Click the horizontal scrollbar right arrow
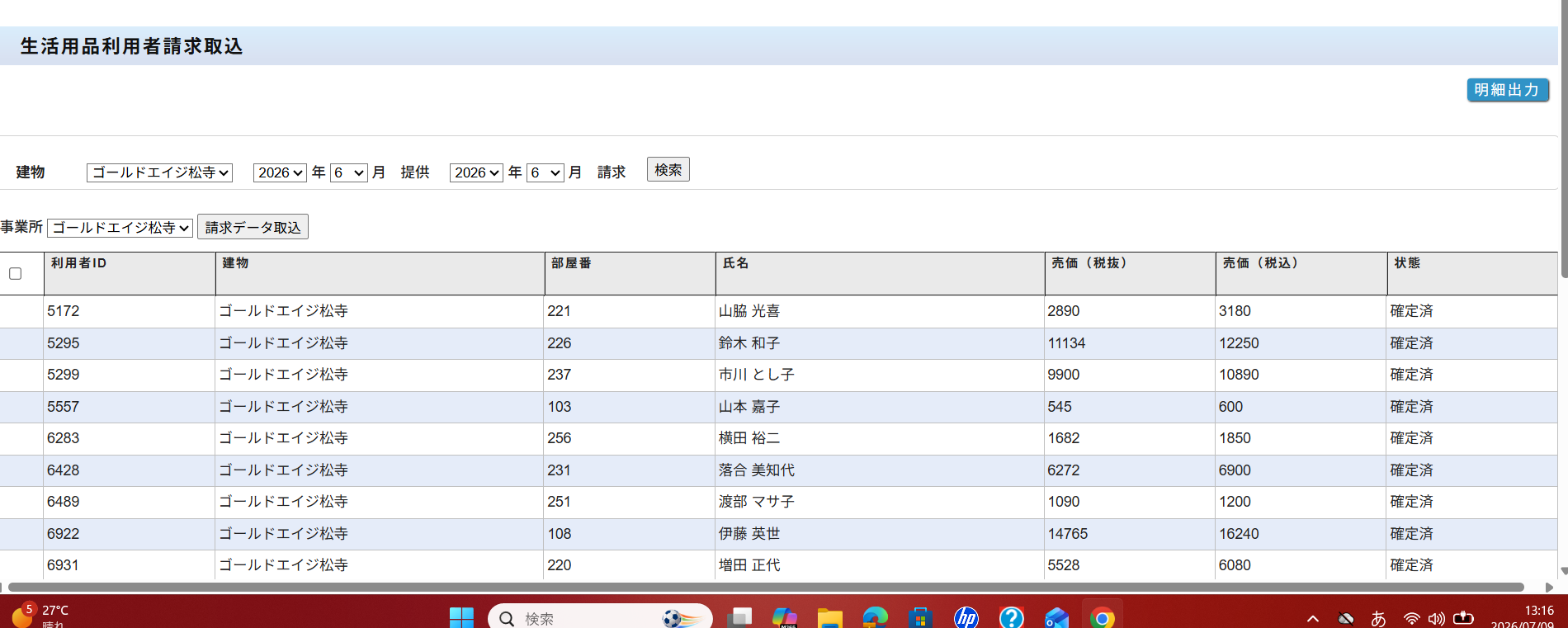The height and width of the screenshot is (628, 1568). click(x=1549, y=588)
